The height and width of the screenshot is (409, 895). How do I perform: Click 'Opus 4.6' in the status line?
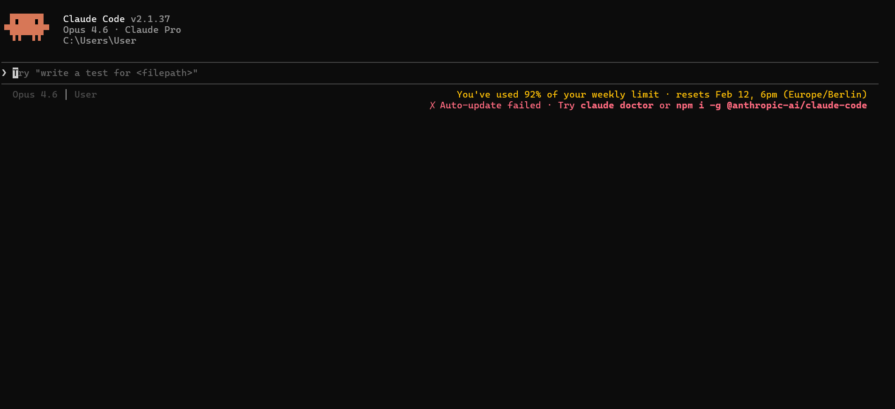(35, 95)
